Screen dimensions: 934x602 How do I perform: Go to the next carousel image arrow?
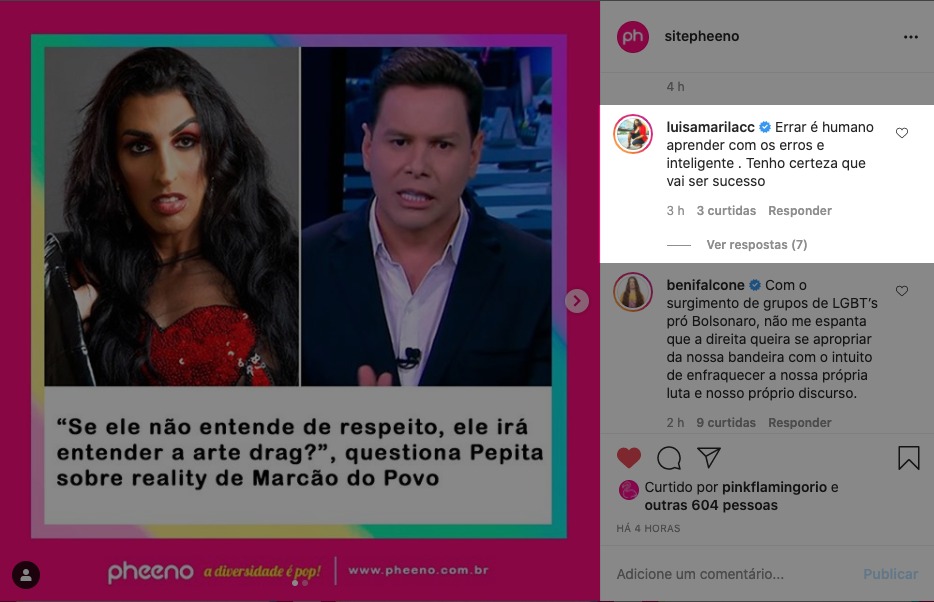(577, 301)
